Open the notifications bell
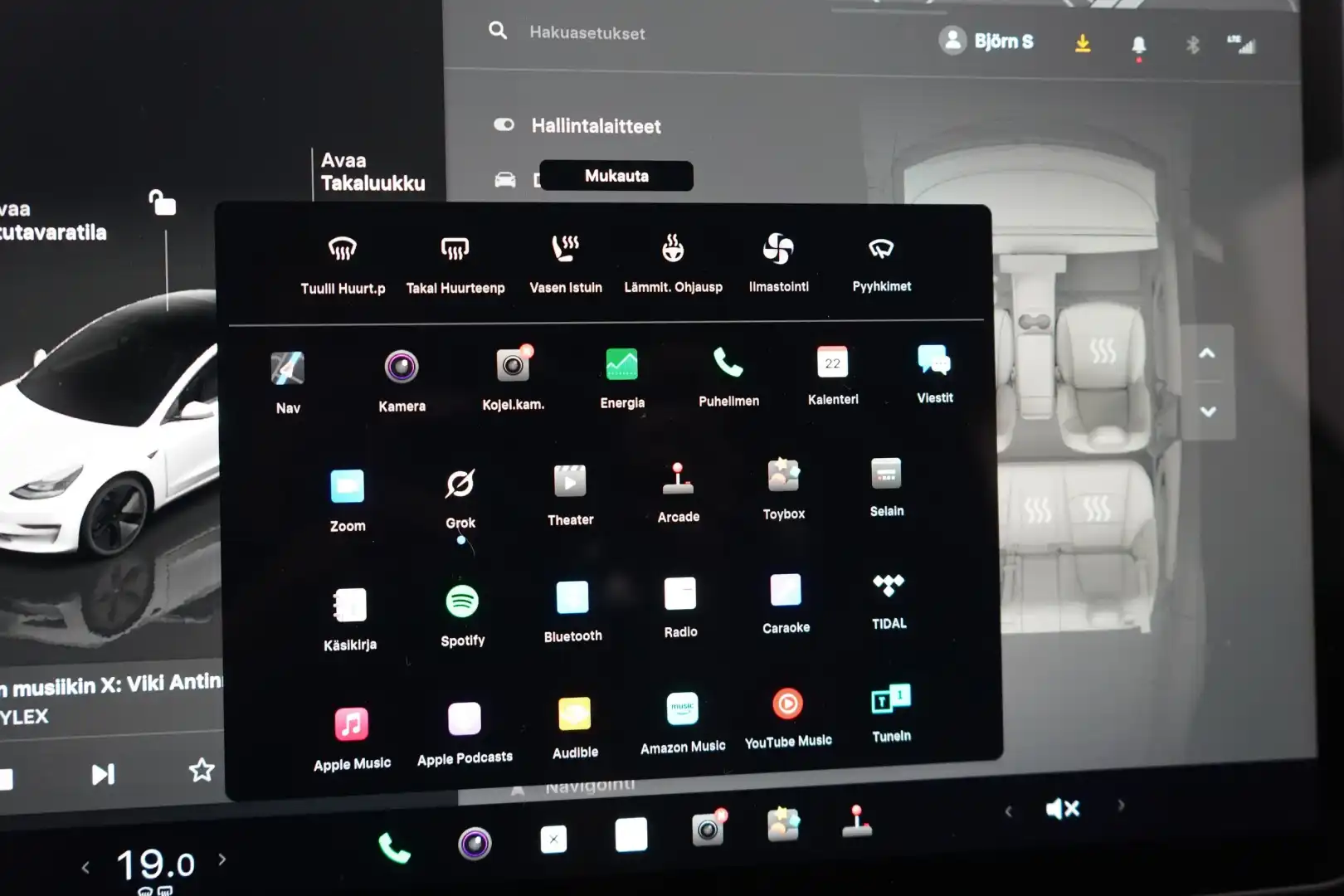The height and width of the screenshot is (896, 1344). (1139, 46)
